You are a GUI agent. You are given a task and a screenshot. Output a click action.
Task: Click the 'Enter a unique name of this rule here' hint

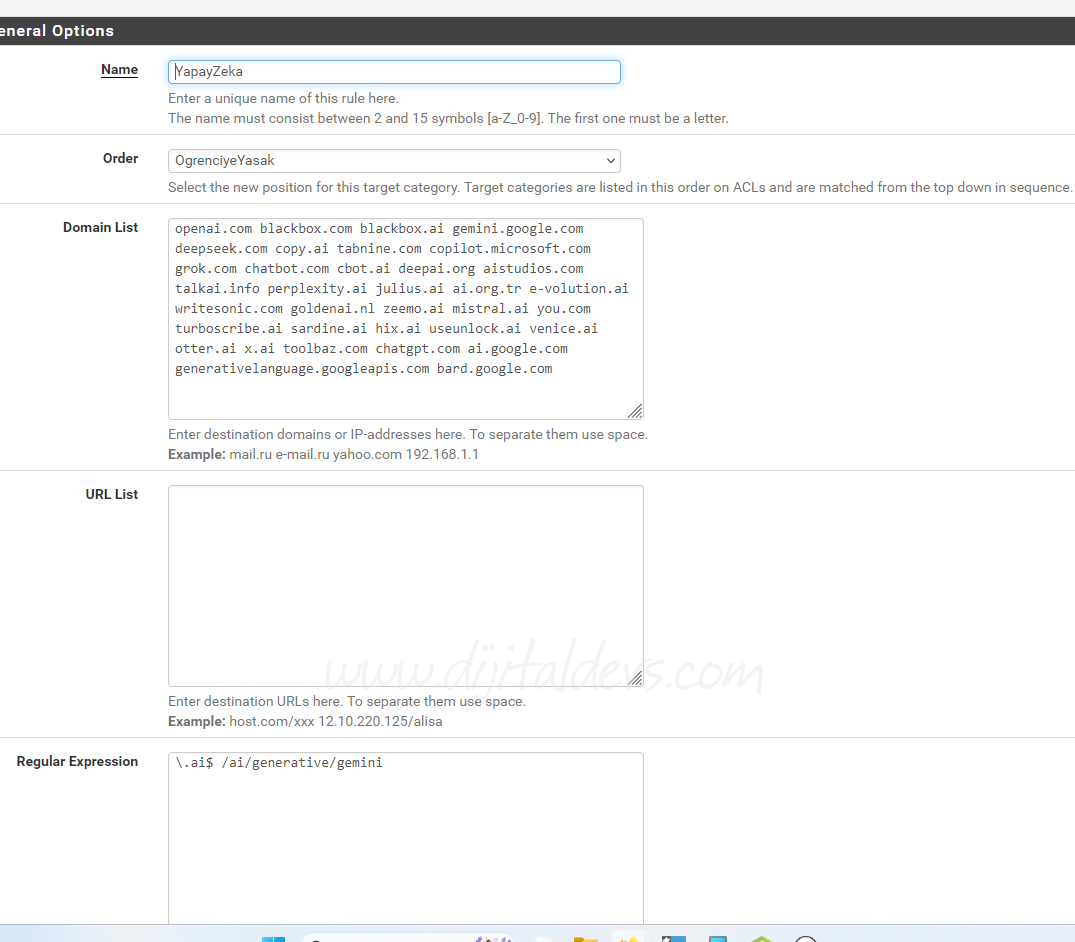(x=283, y=99)
